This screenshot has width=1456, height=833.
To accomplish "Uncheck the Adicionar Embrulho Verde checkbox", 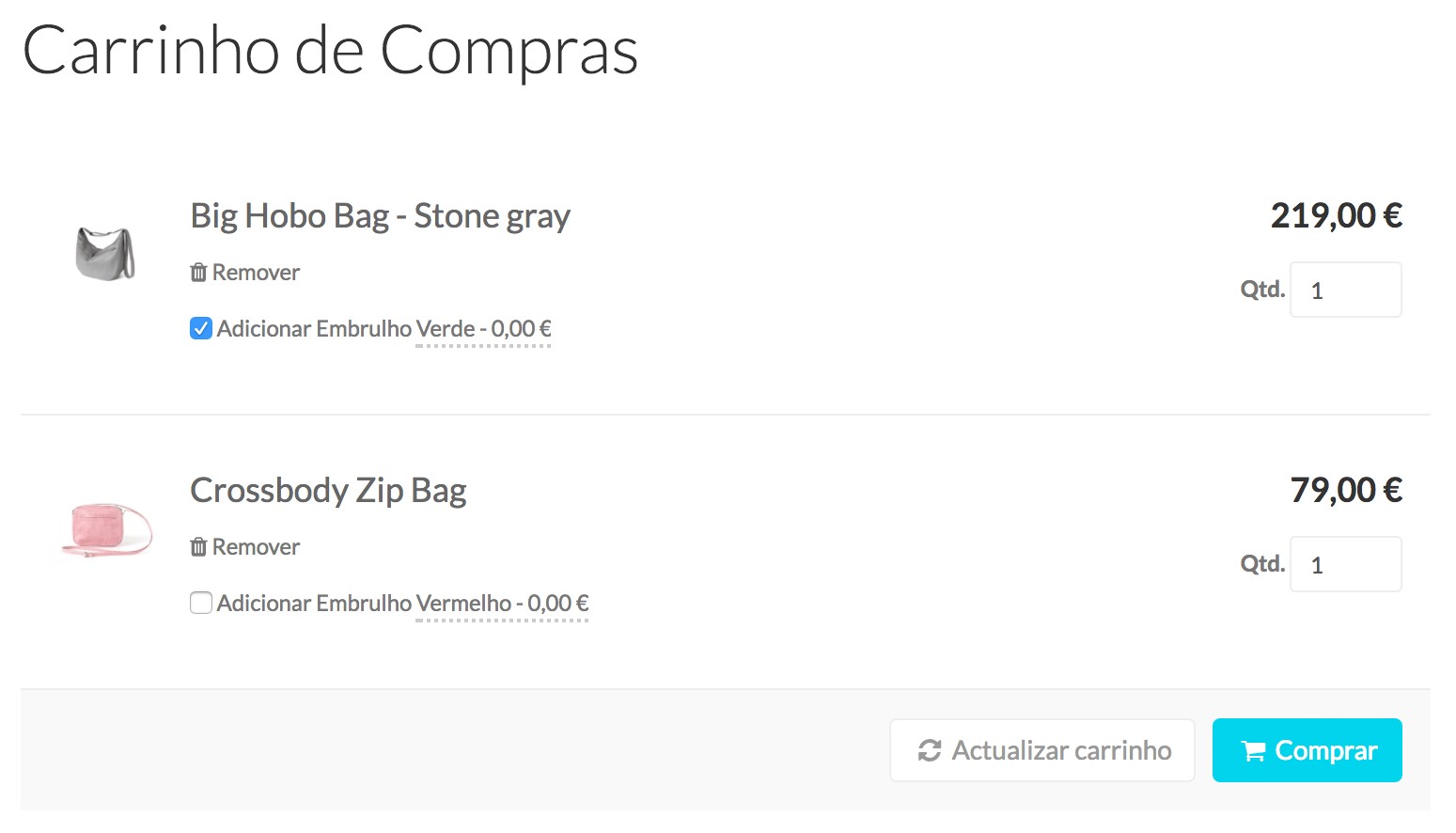I will click(201, 328).
